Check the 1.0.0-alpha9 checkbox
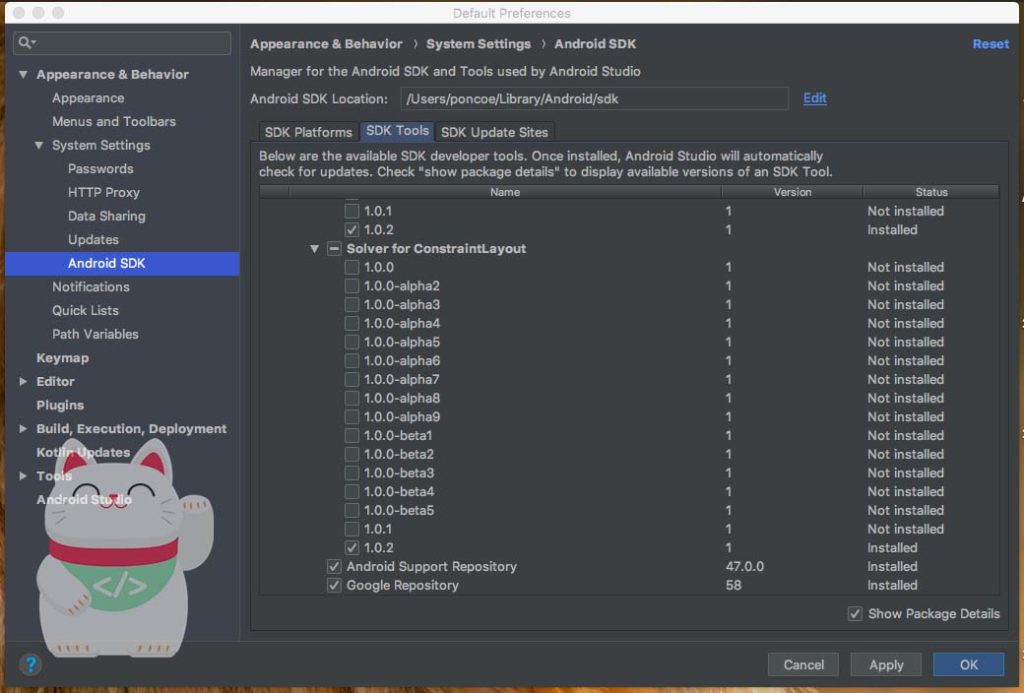The height and width of the screenshot is (693, 1024). tap(351, 417)
